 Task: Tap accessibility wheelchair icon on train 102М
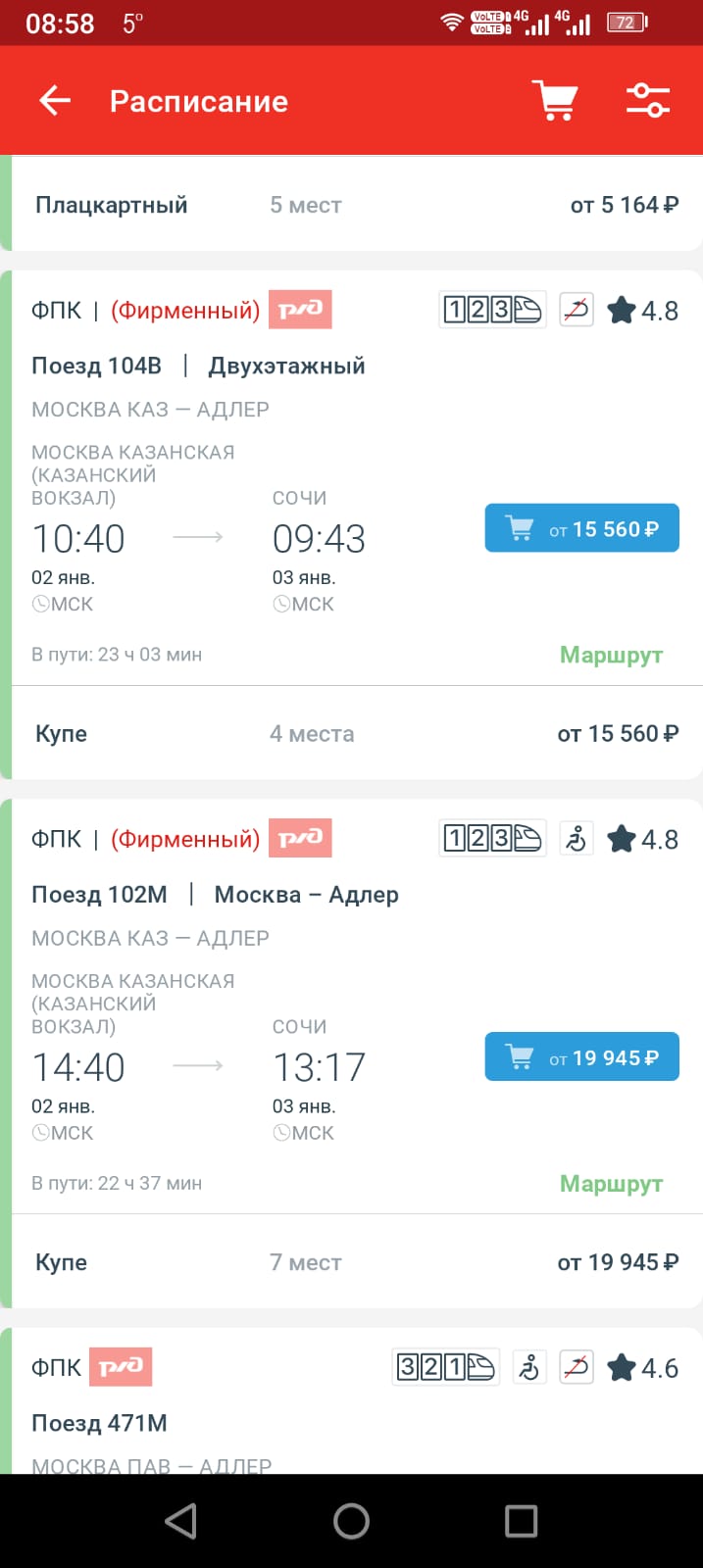(x=577, y=839)
